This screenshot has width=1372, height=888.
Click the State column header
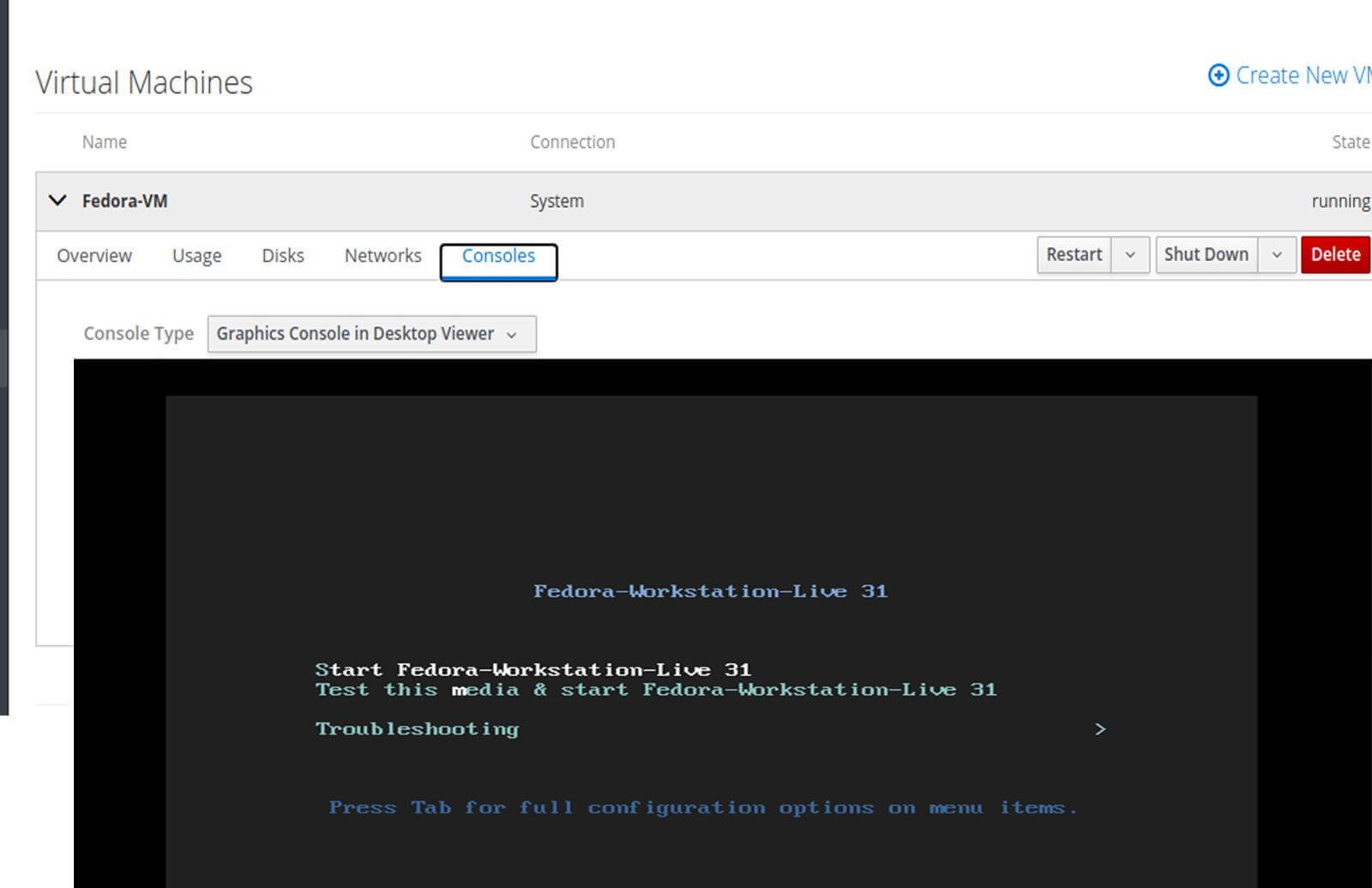point(1351,142)
